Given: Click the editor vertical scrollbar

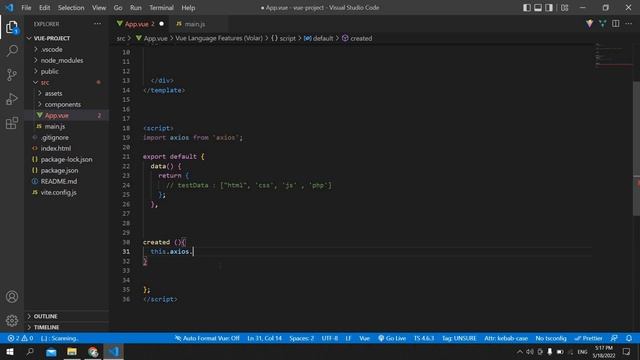Looking at the screenshot, I should tap(636, 148).
